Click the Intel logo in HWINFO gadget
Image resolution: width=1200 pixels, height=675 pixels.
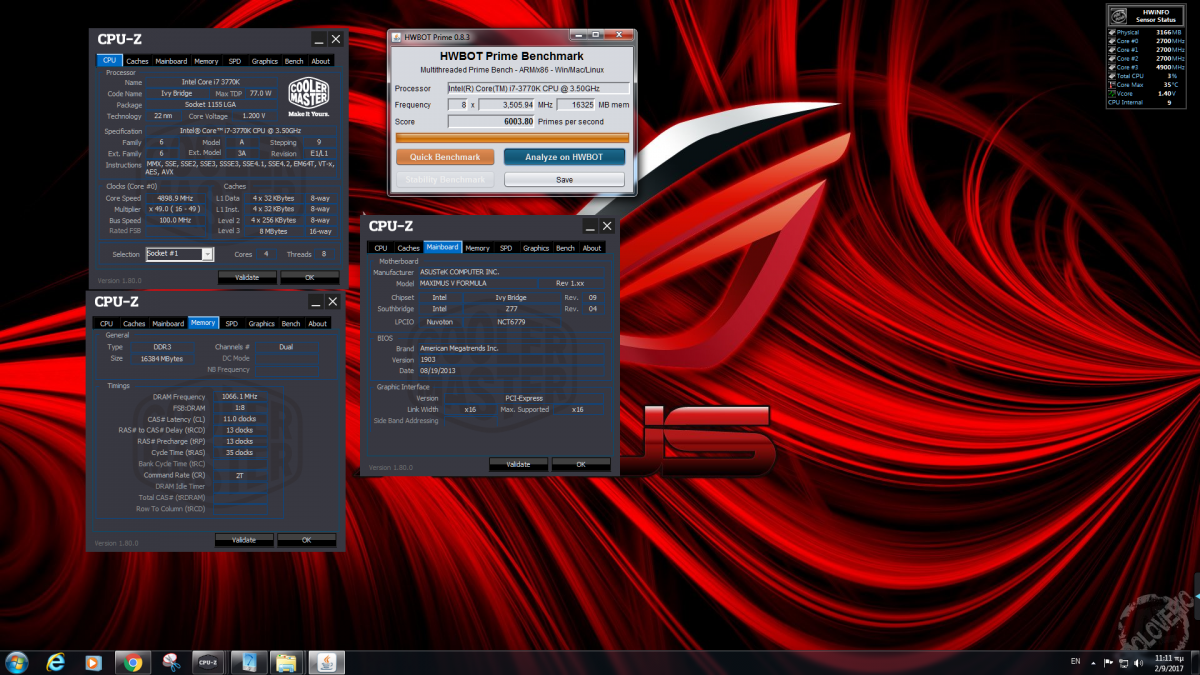click(x=1120, y=16)
